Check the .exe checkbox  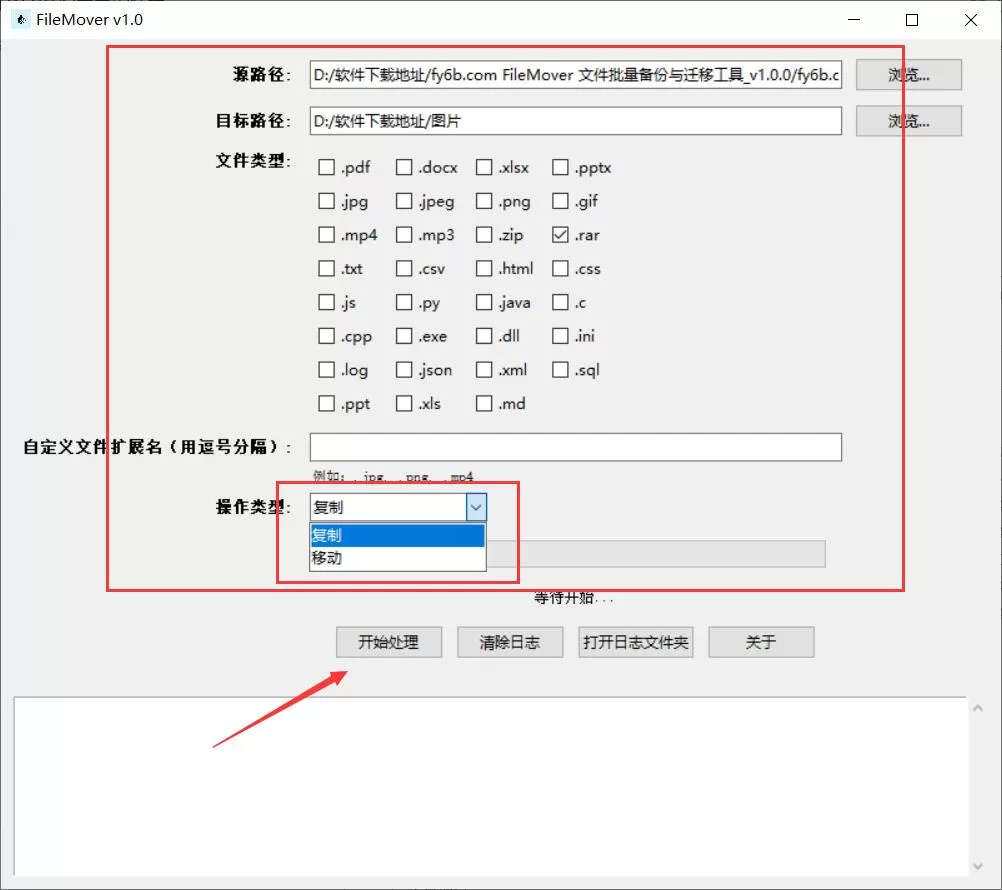[x=404, y=336]
